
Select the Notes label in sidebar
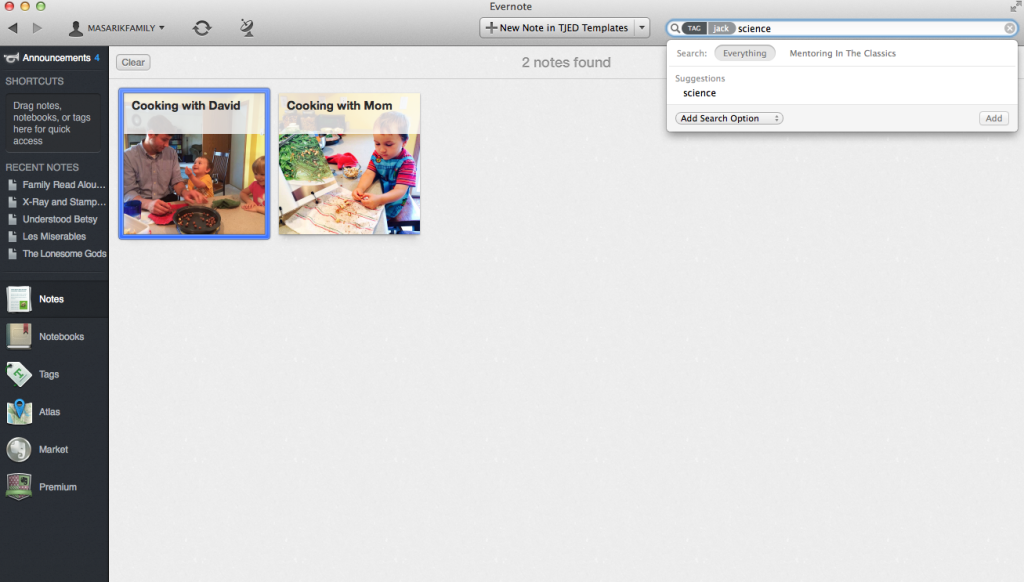coord(52,299)
